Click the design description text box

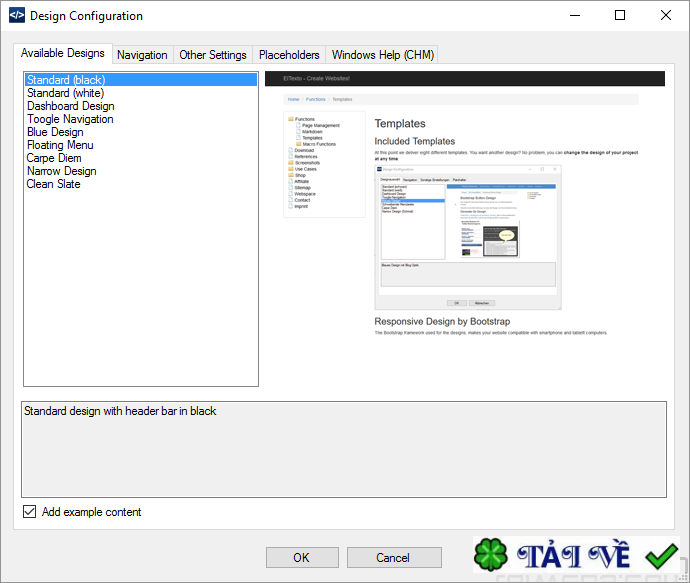click(x=344, y=449)
